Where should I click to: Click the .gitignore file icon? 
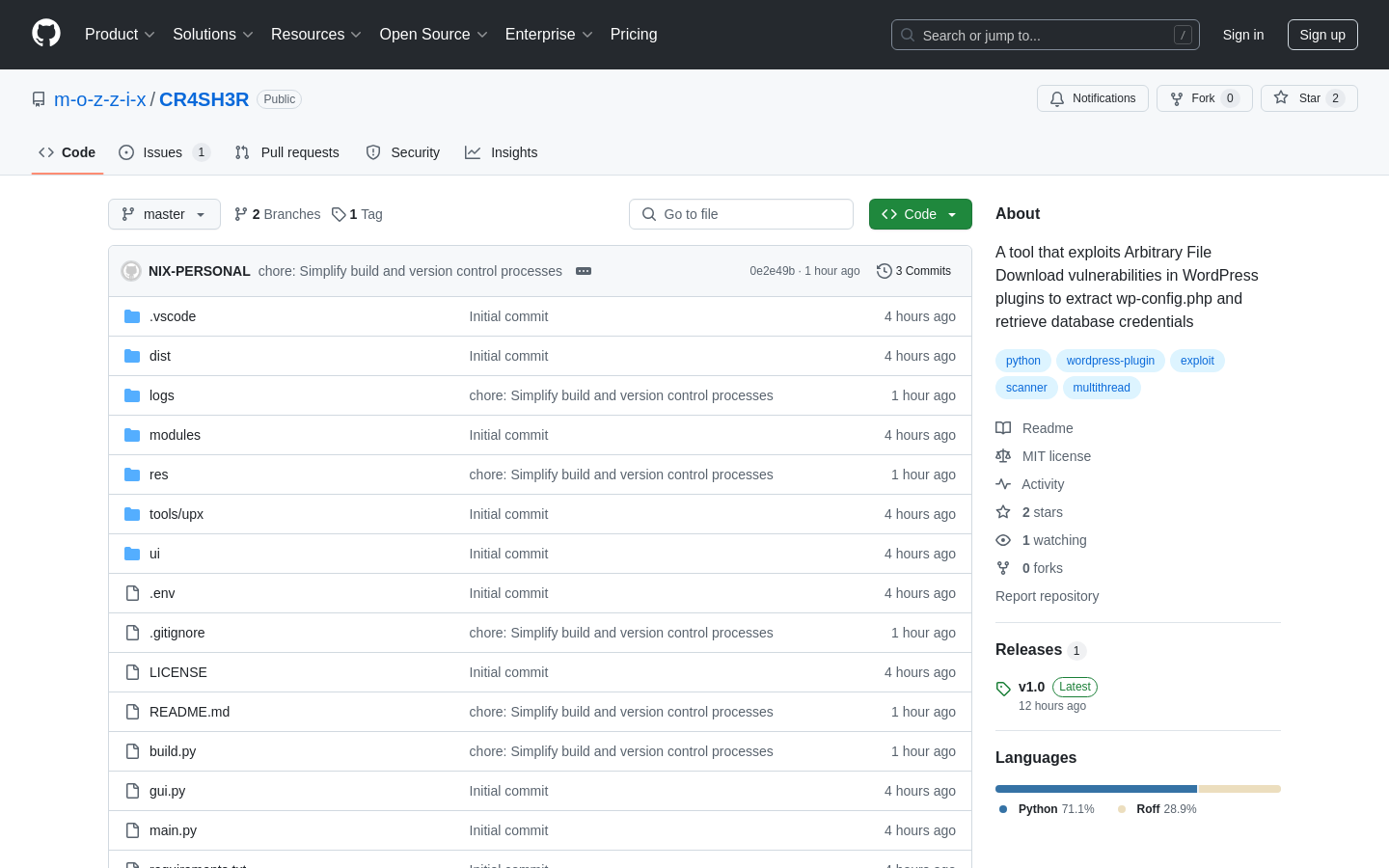tap(132, 633)
